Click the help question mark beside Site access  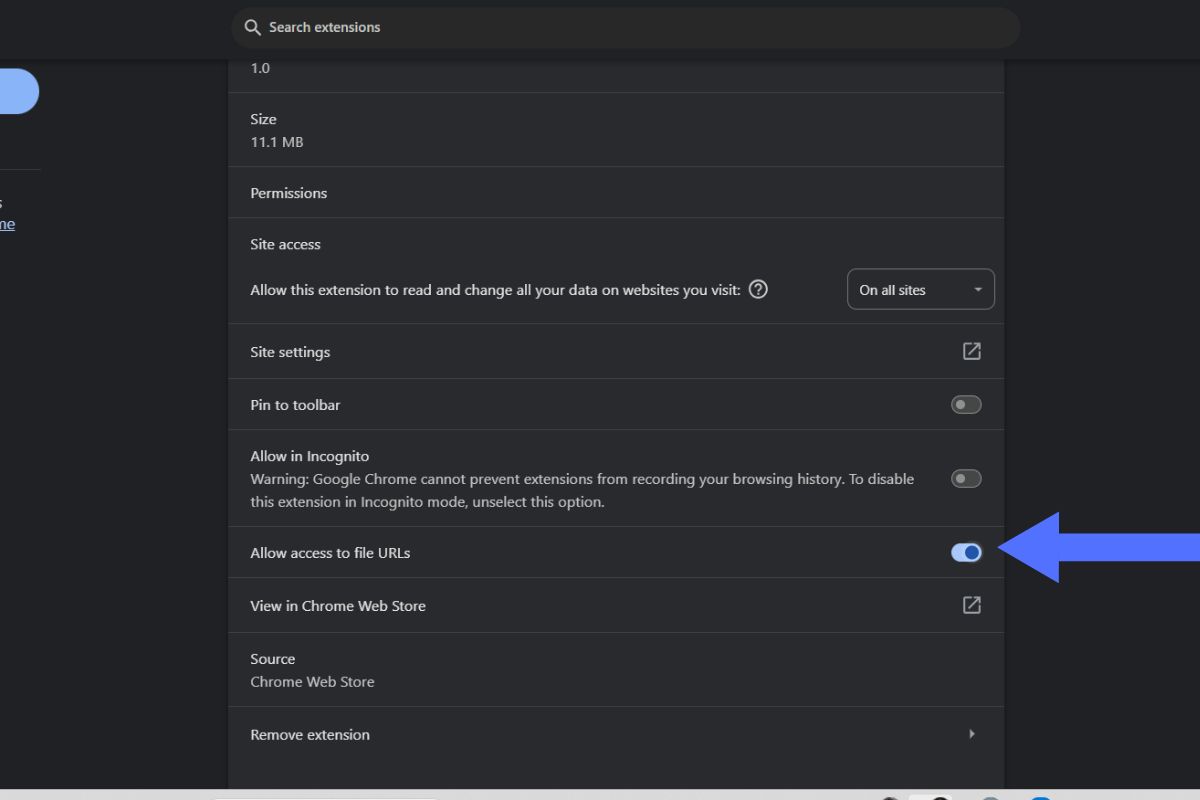click(x=758, y=290)
